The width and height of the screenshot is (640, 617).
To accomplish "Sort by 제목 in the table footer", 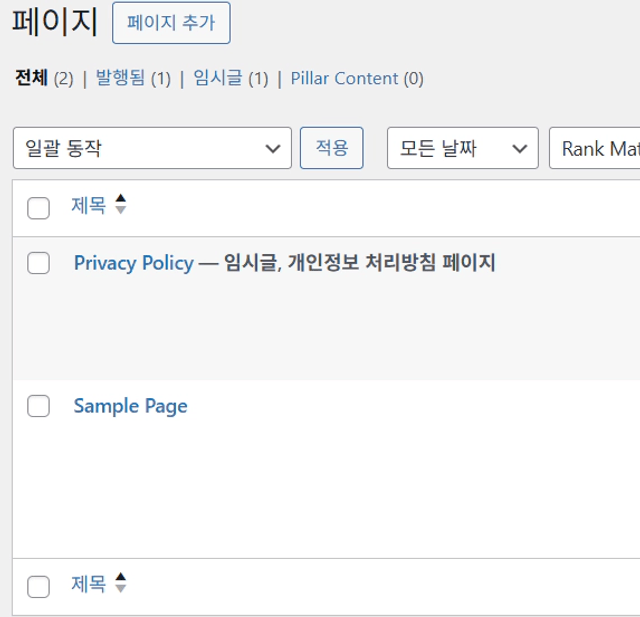I will [x=88, y=584].
